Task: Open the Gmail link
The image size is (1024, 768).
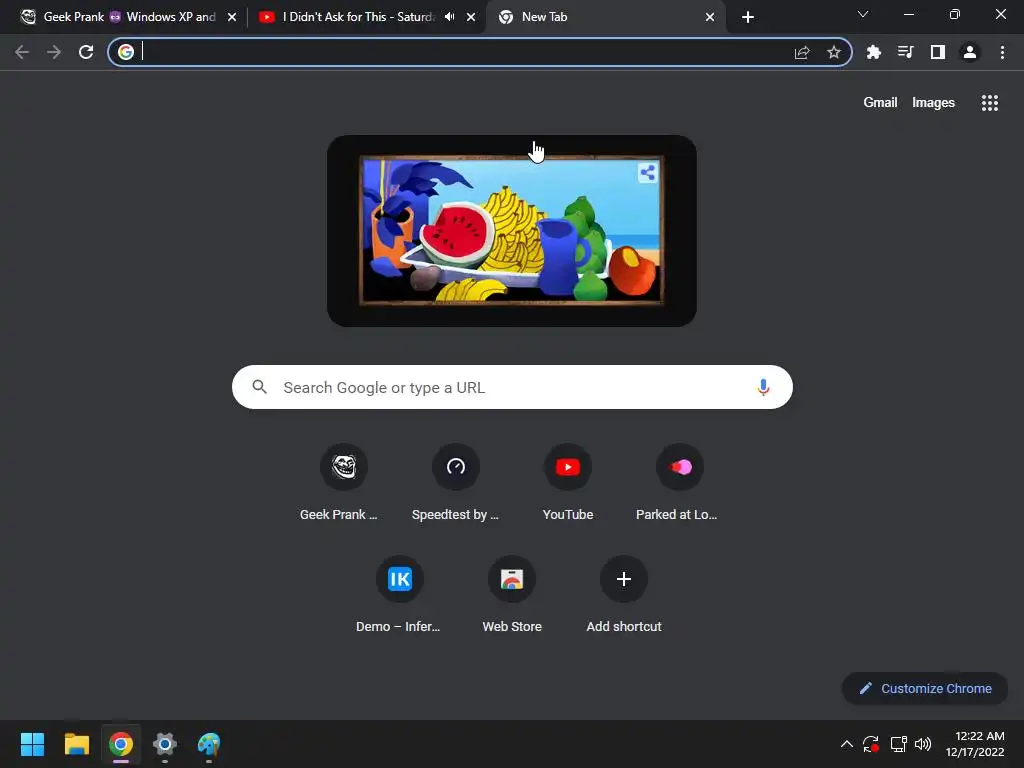Action: [x=880, y=103]
